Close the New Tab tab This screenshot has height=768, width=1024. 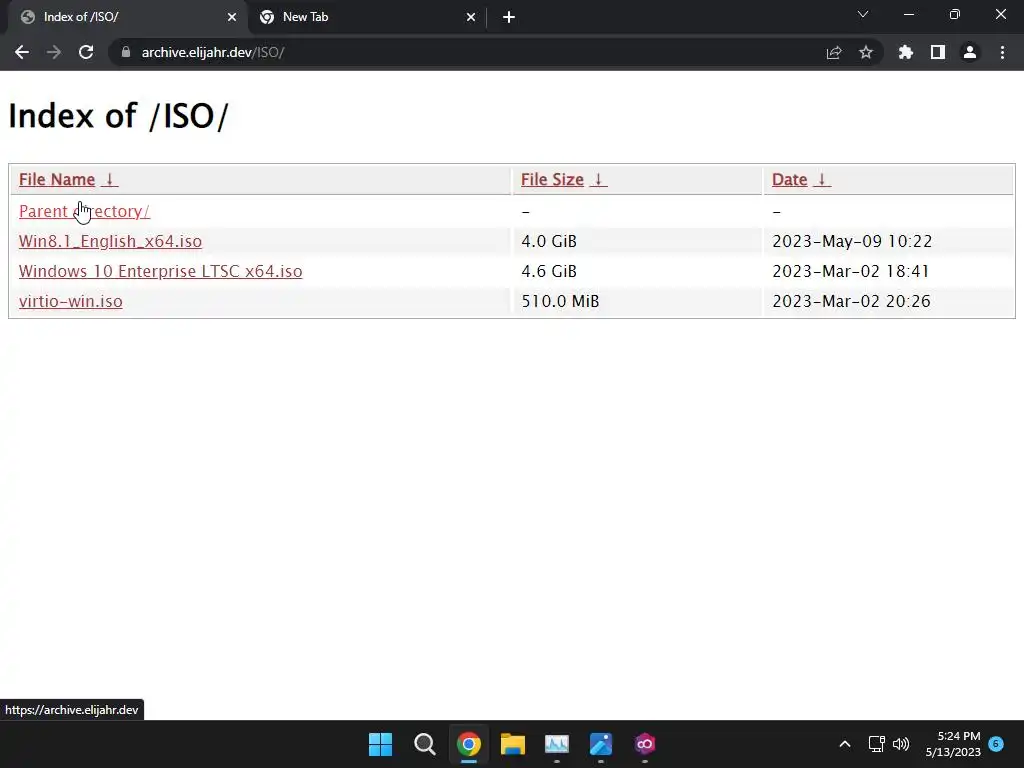tap(471, 17)
